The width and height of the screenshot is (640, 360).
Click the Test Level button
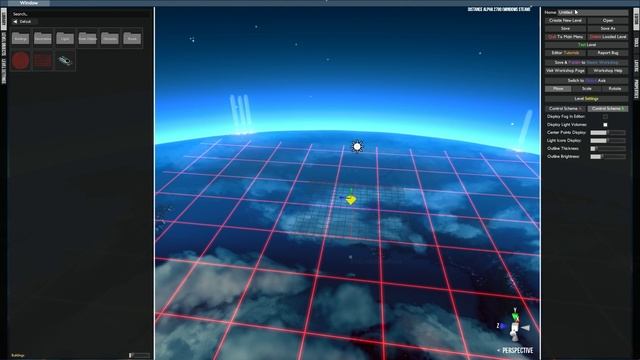[587, 44]
